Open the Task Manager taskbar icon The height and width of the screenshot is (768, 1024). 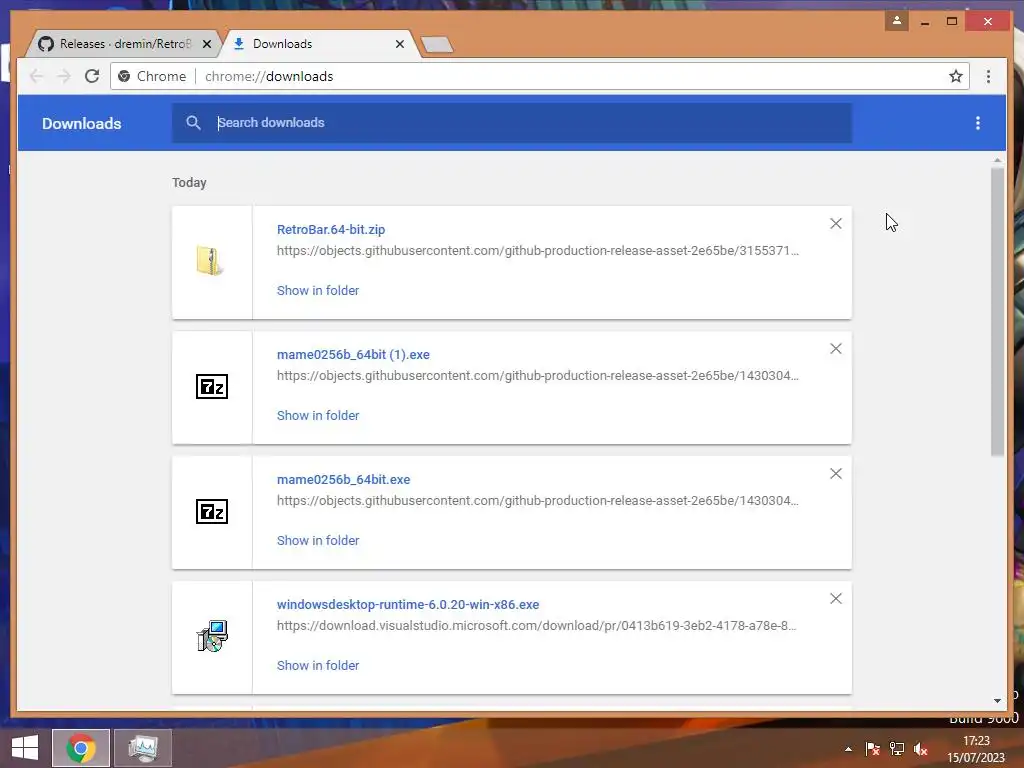point(143,748)
